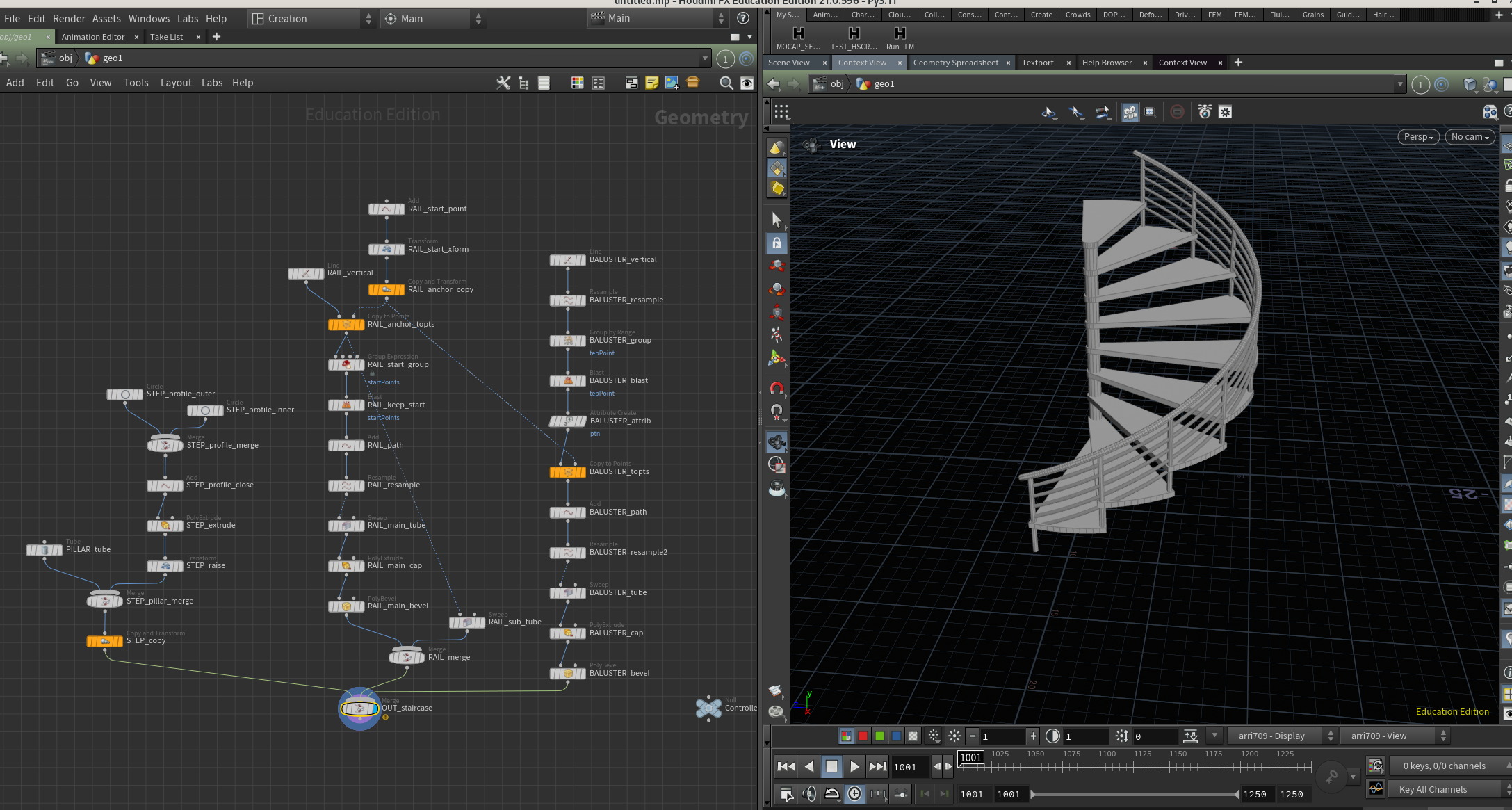Open the network Layout menu
This screenshot has width=1512, height=810.
[x=176, y=83]
